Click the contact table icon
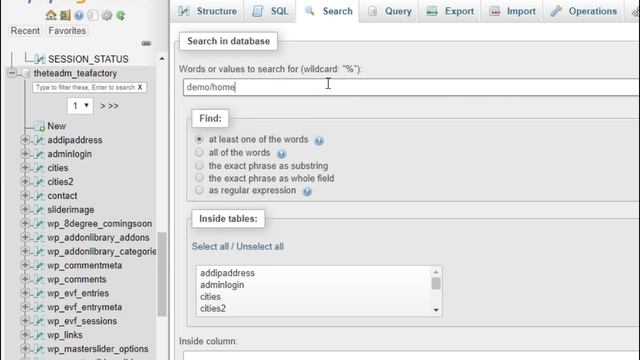The width and height of the screenshot is (640, 360). click(x=40, y=196)
